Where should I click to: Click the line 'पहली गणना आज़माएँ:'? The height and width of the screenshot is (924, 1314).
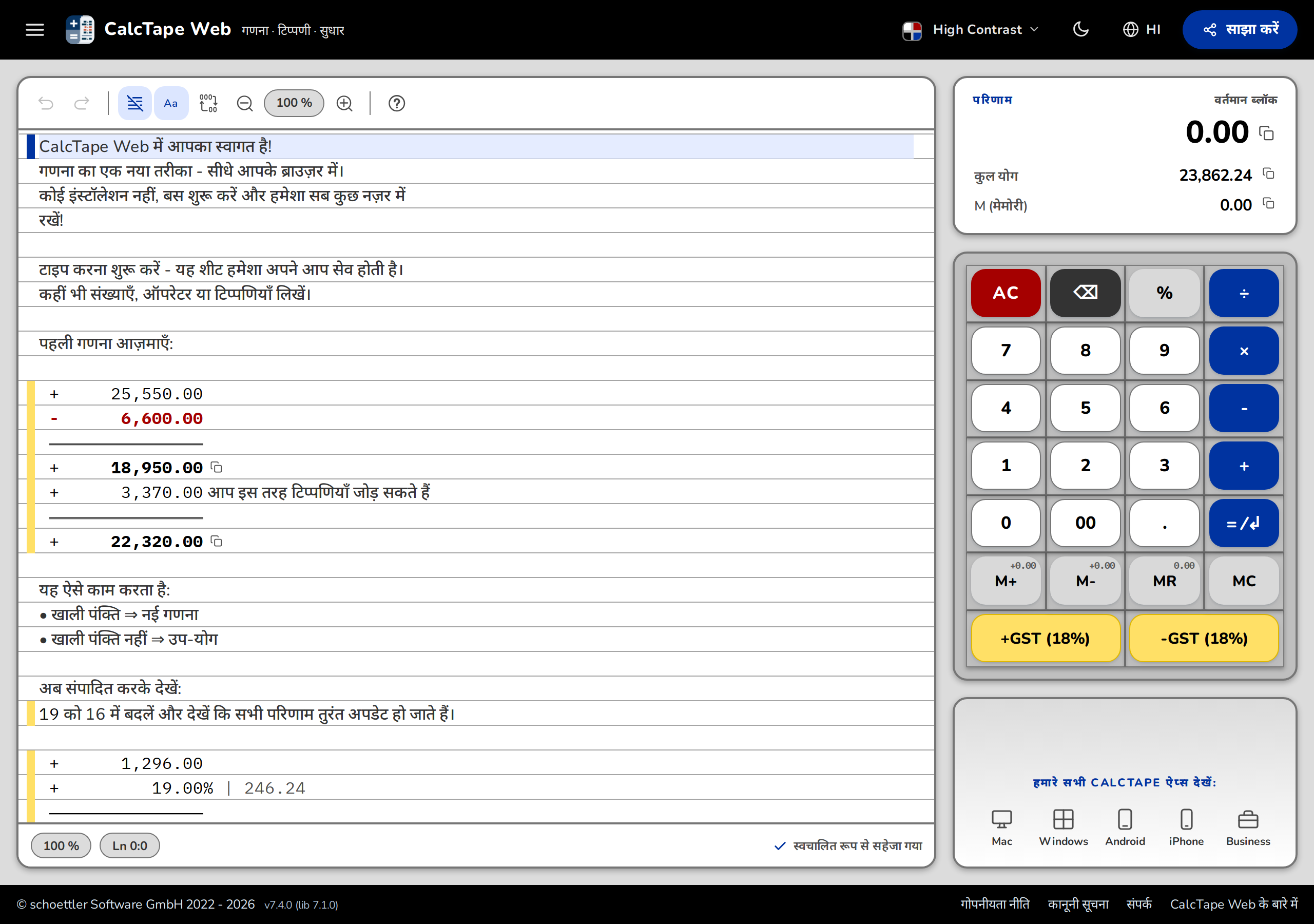(x=106, y=343)
